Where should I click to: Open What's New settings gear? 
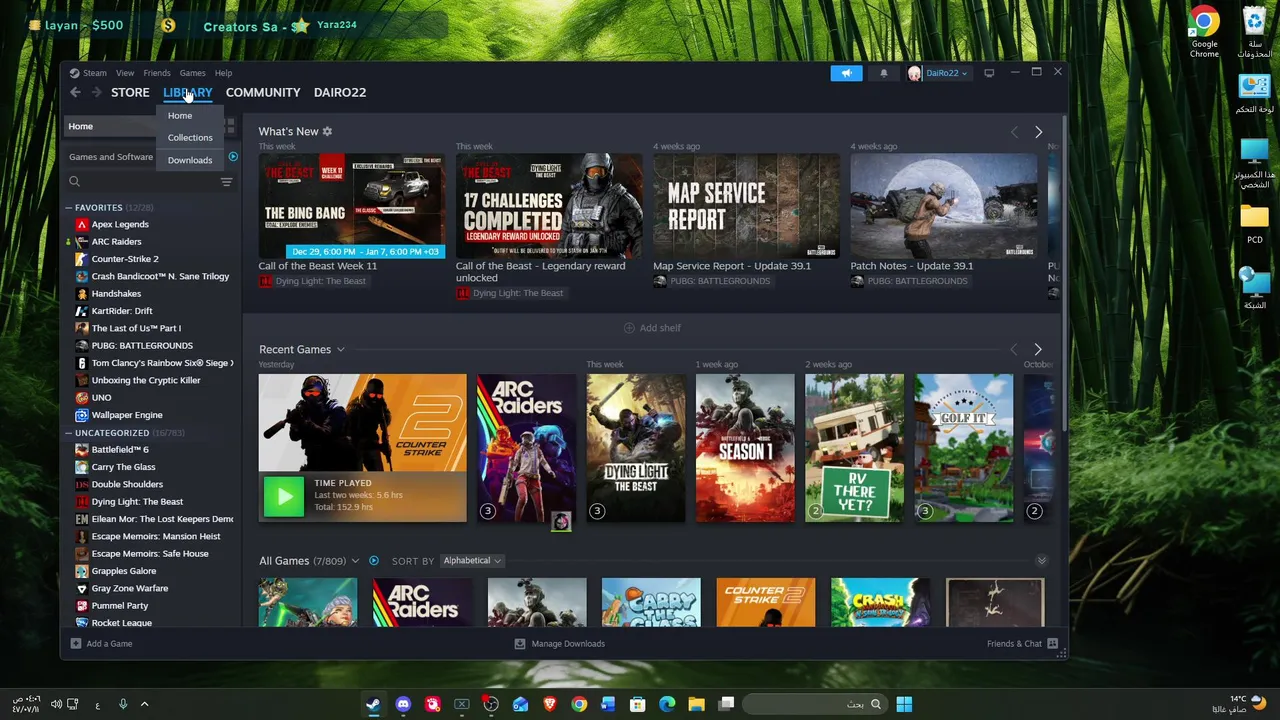(327, 131)
